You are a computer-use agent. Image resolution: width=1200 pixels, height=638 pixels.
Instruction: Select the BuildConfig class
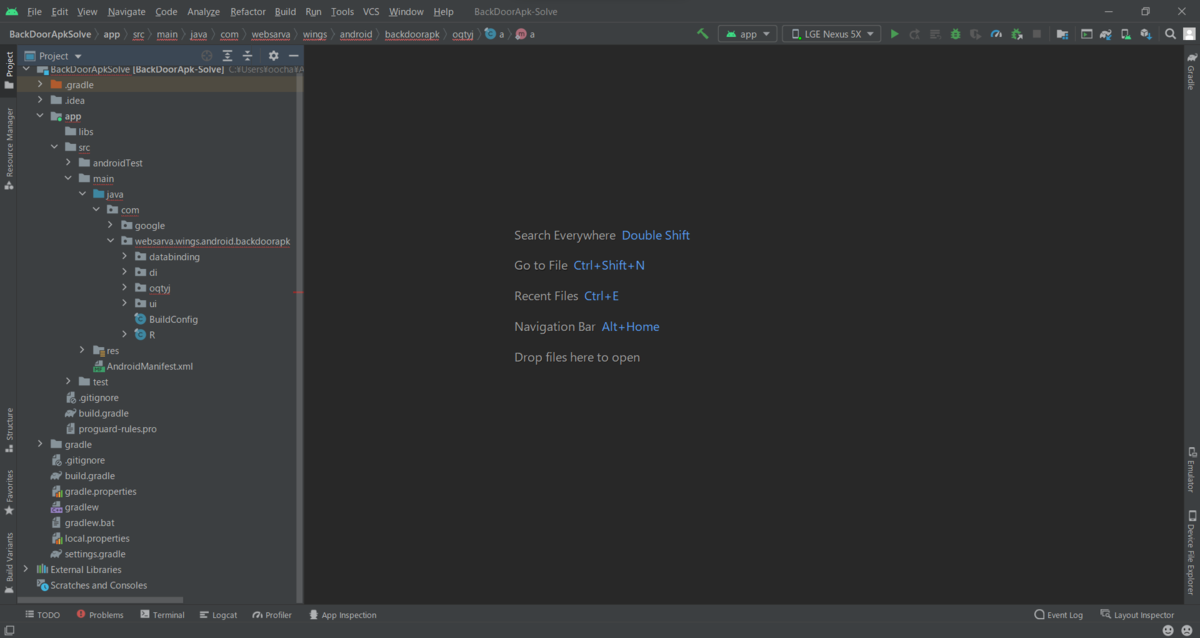click(x=166, y=319)
